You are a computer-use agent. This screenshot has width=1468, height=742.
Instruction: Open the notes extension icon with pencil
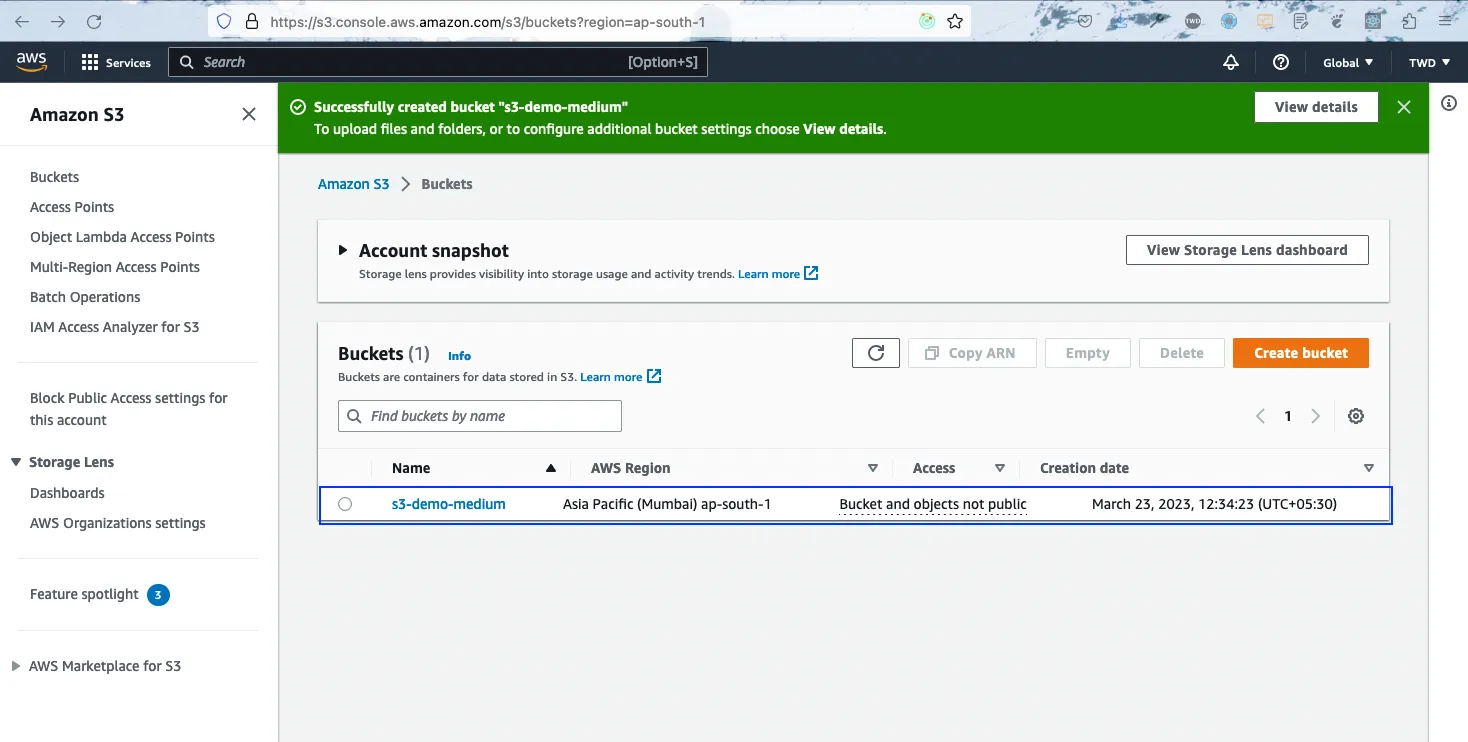tap(1301, 21)
